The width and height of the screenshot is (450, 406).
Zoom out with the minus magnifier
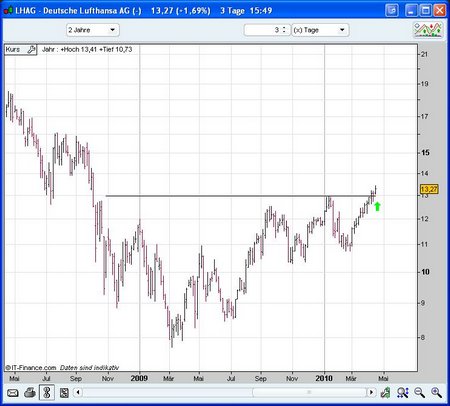coord(419,393)
